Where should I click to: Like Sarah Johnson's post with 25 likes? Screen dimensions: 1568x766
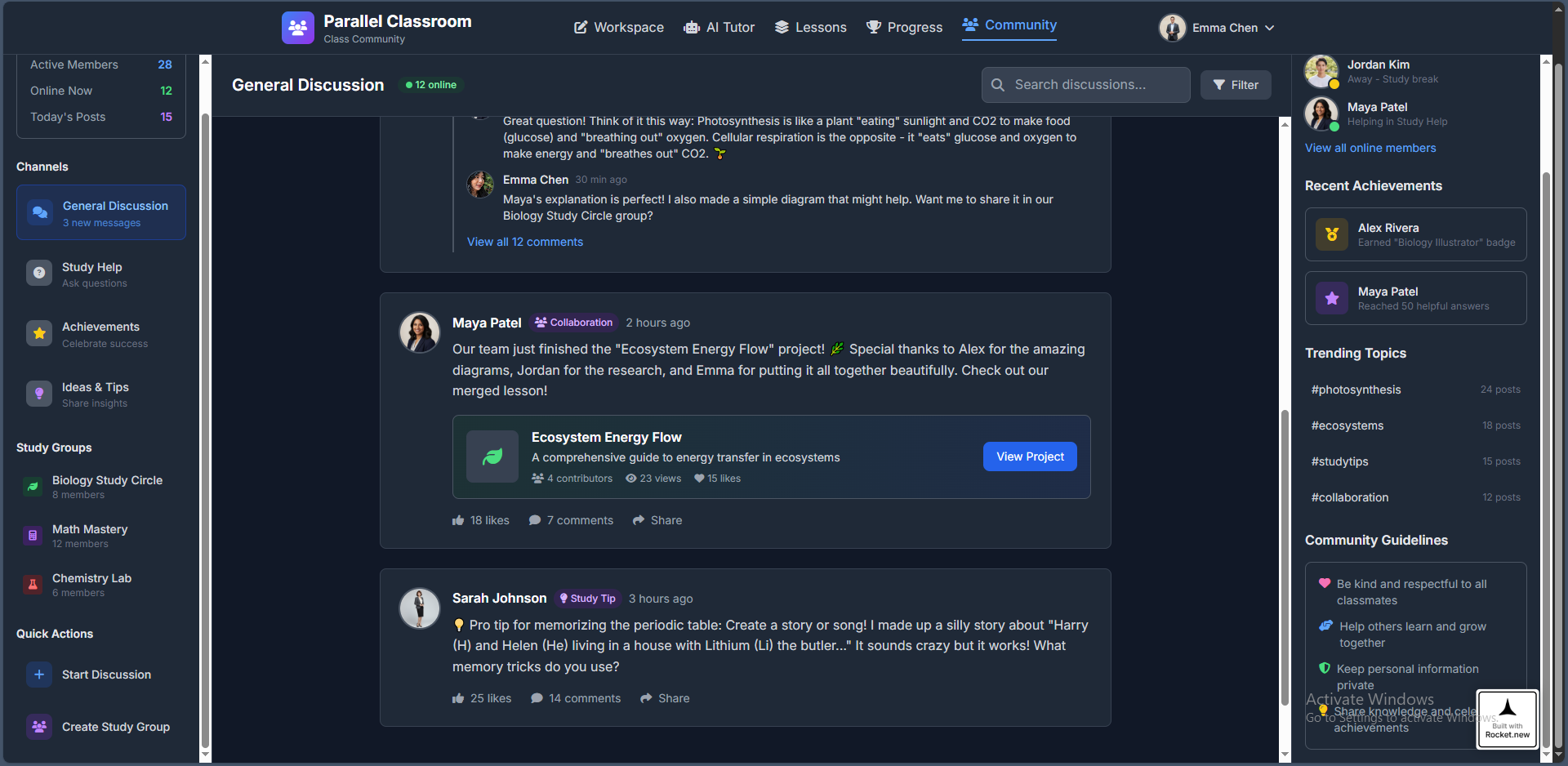[482, 698]
